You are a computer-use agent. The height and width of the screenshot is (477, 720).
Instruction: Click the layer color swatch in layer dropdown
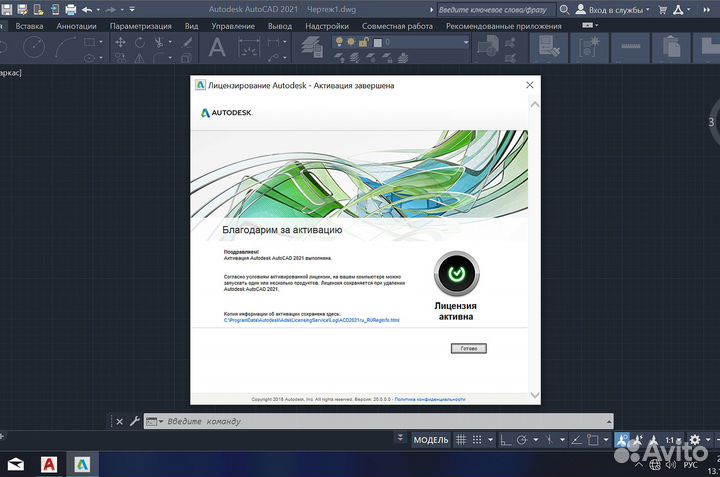tap(377, 43)
